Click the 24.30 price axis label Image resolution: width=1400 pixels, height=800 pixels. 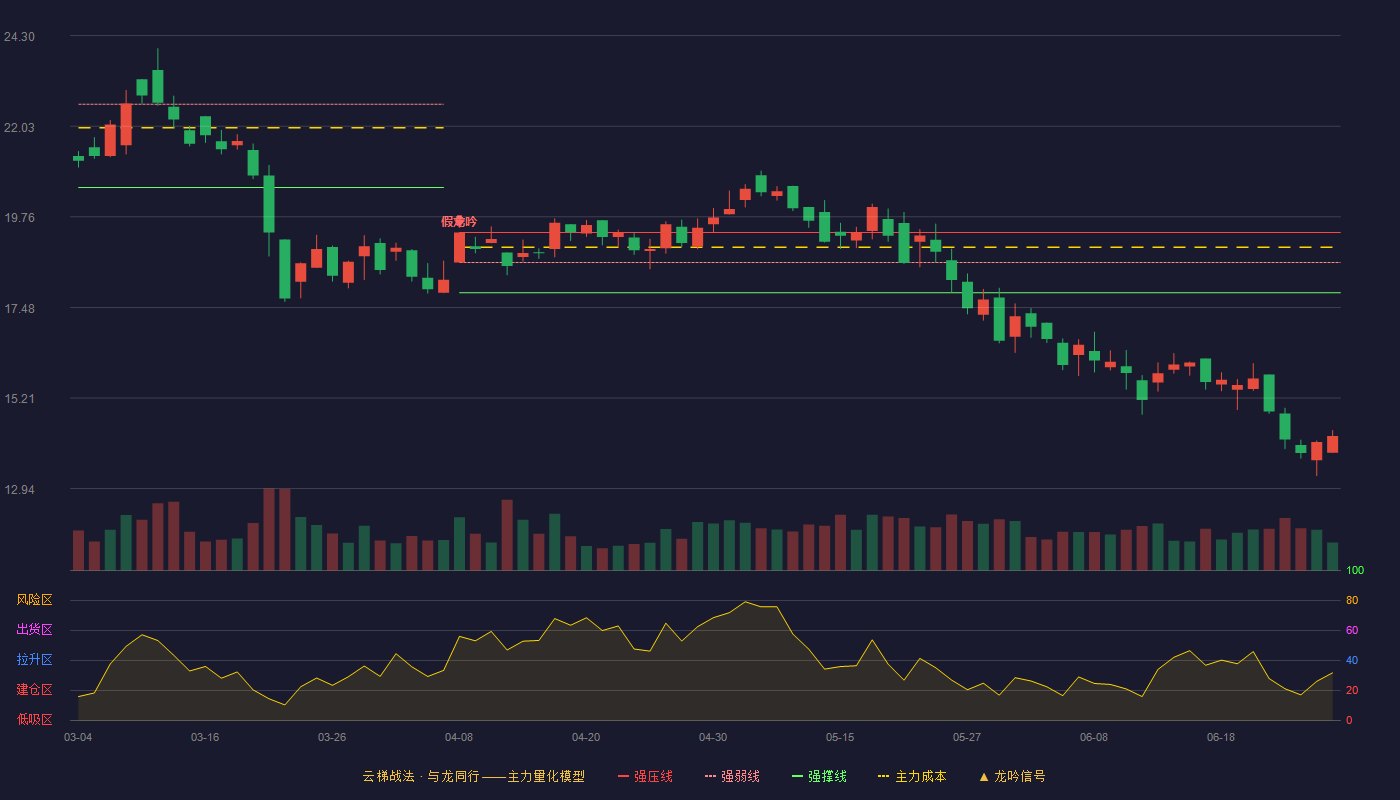pos(19,37)
